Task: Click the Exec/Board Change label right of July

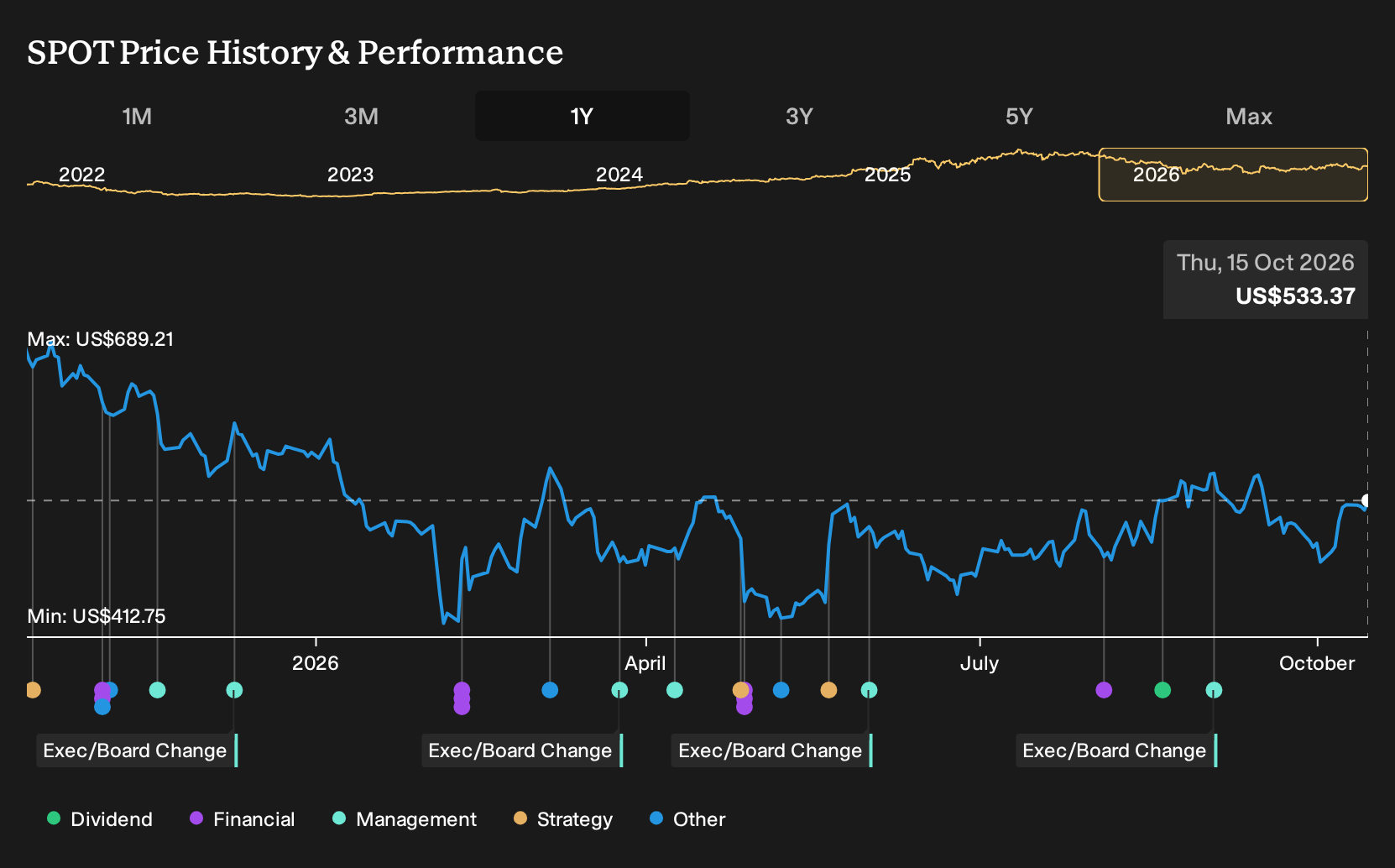Action: [x=1116, y=750]
